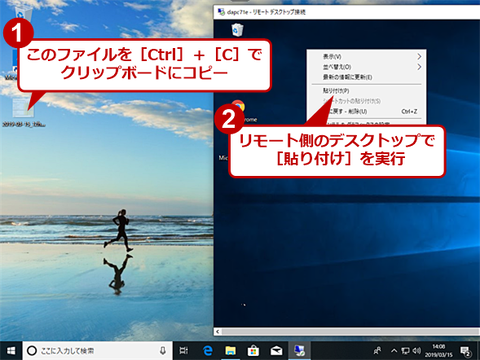
Task: Open the network status tray icon
Action: pos(405,351)
